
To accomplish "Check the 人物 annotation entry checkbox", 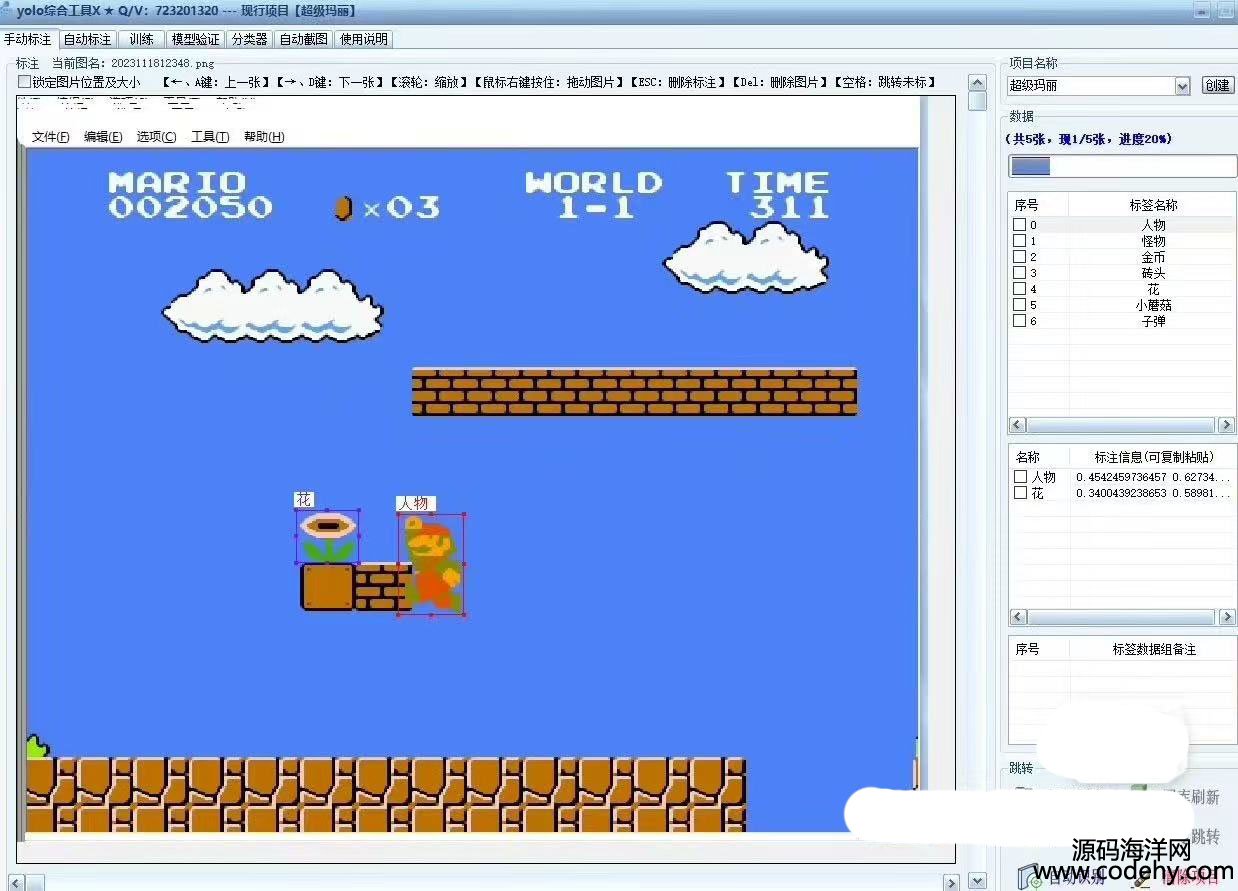I will coord(1020,477).
